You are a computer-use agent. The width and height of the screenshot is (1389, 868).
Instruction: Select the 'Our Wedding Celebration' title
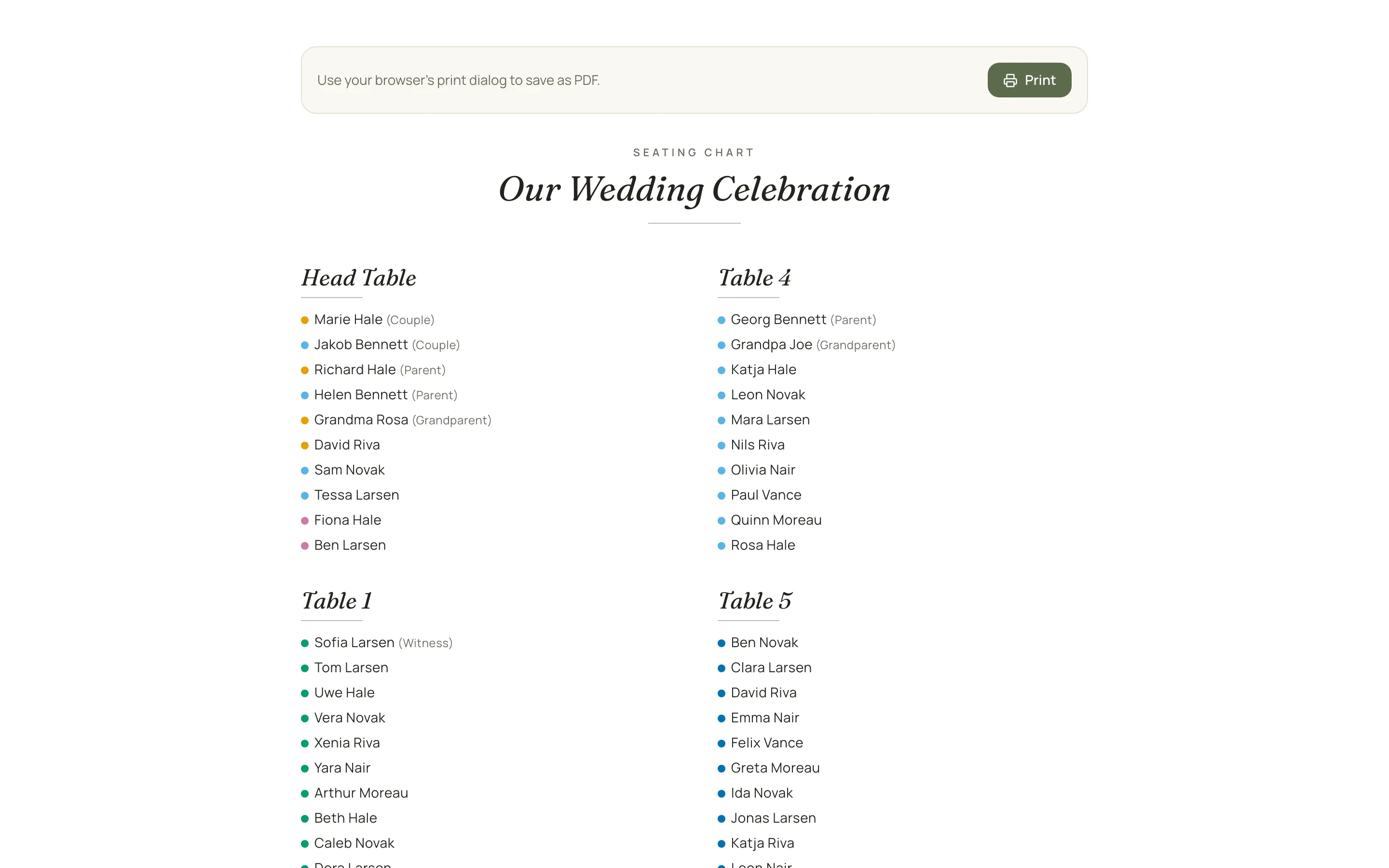(694, 190)
